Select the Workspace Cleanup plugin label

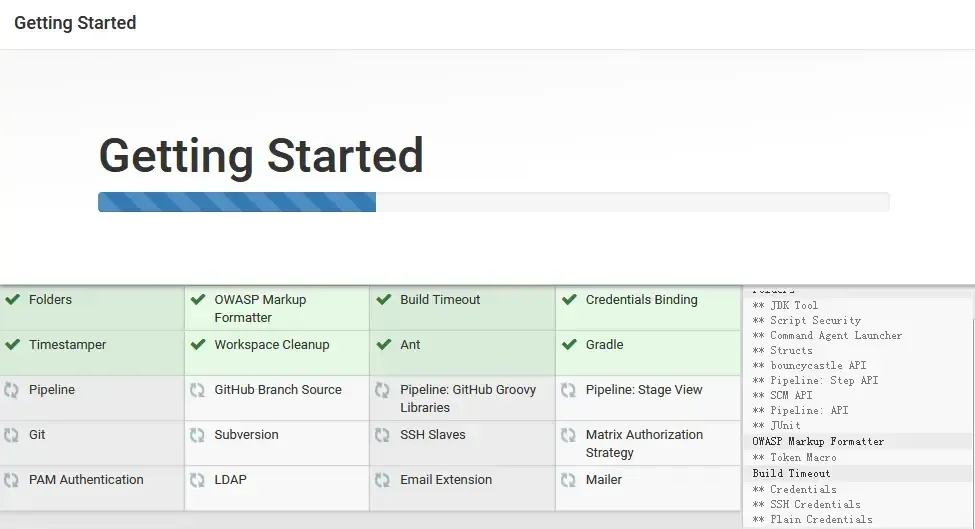point(271,345)
